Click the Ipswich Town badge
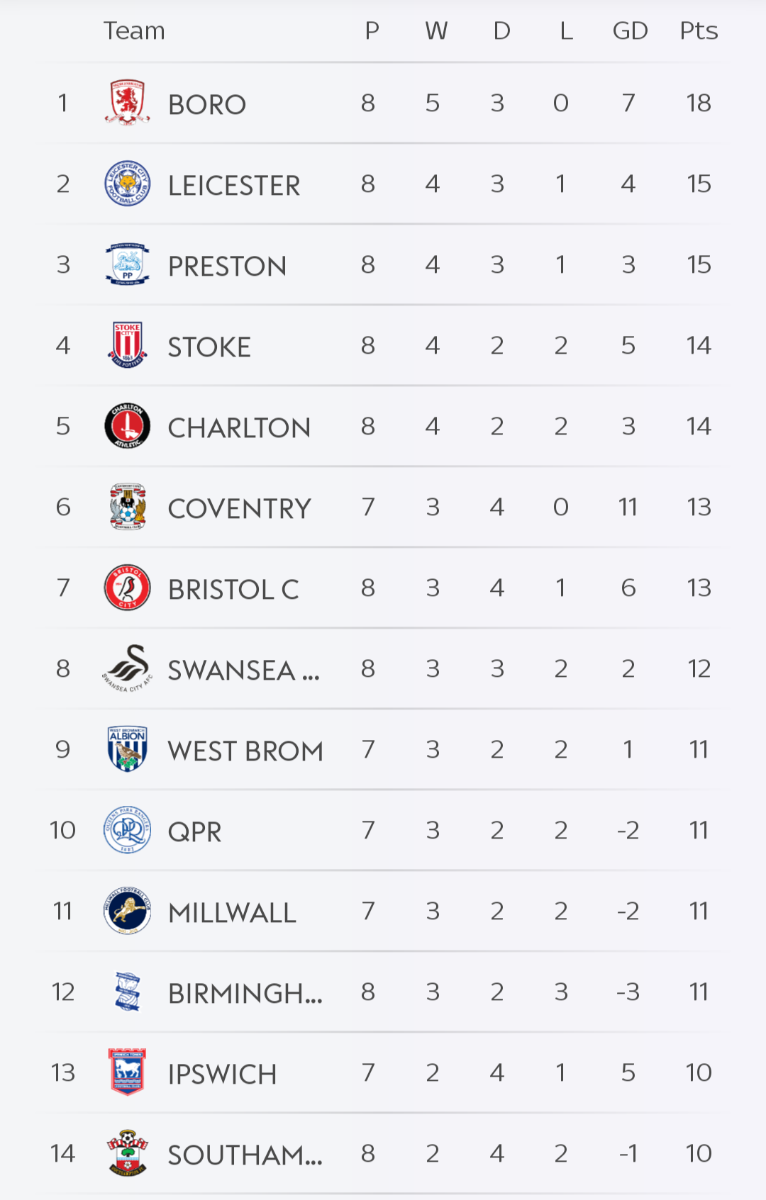766x1200 pixels. click(128, 1072)
